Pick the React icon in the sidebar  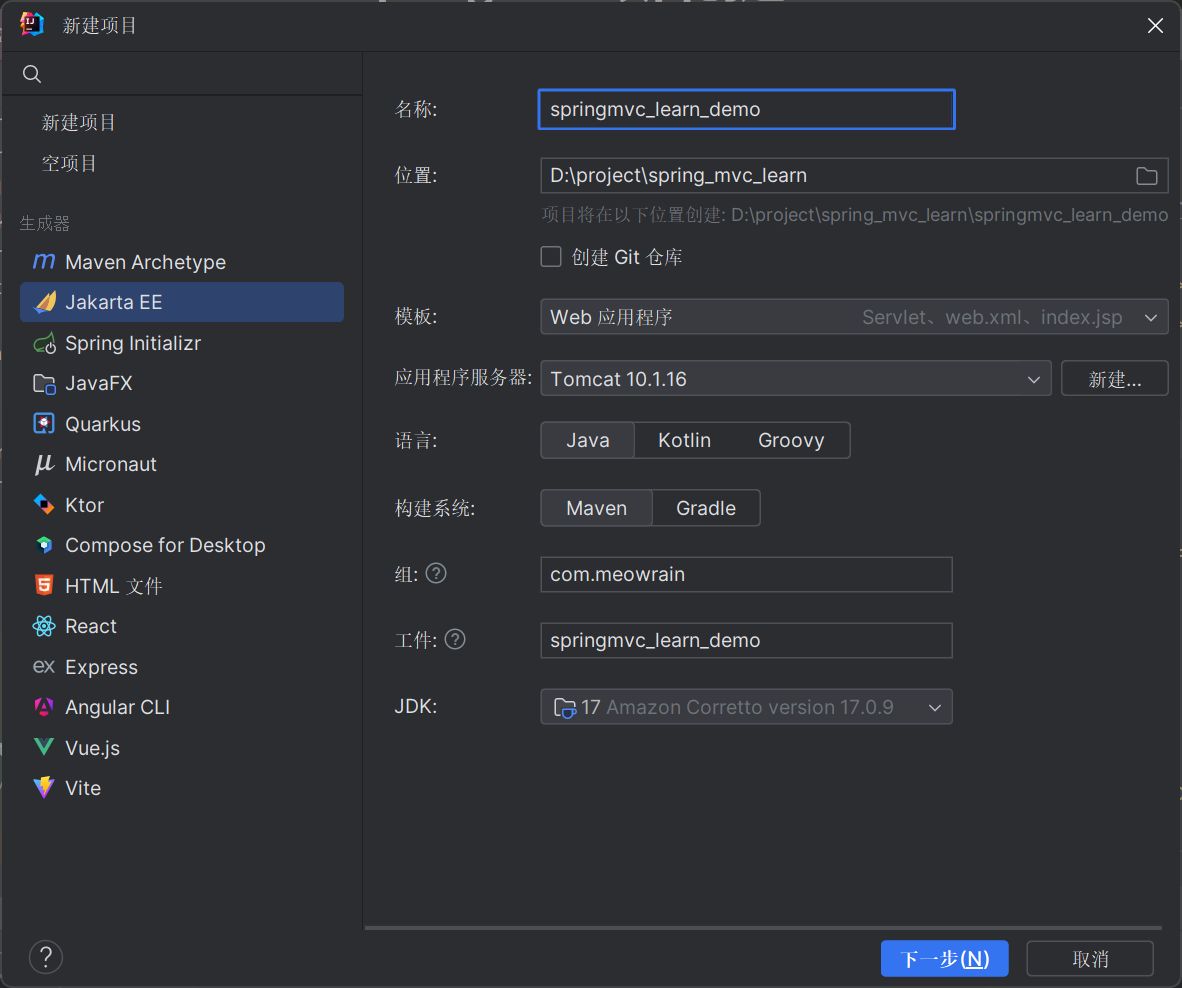coord(44,627)
